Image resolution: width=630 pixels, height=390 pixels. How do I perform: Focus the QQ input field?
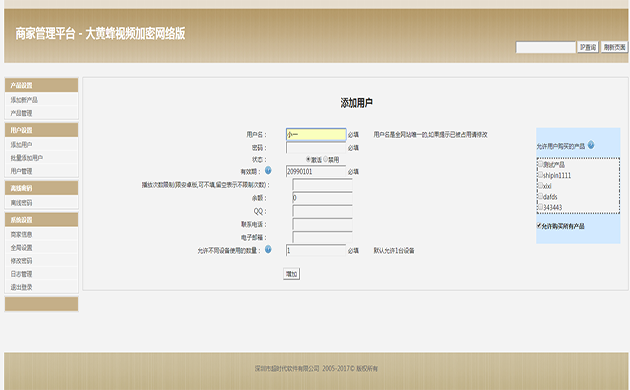[322, 211]
